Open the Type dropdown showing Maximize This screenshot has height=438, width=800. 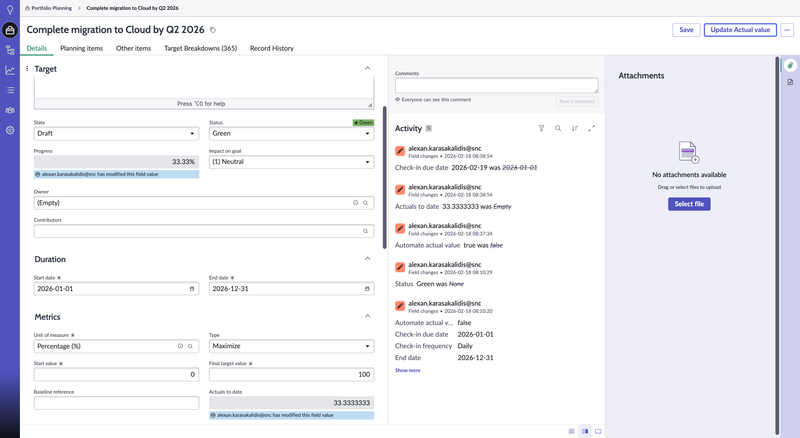(291, 346)
